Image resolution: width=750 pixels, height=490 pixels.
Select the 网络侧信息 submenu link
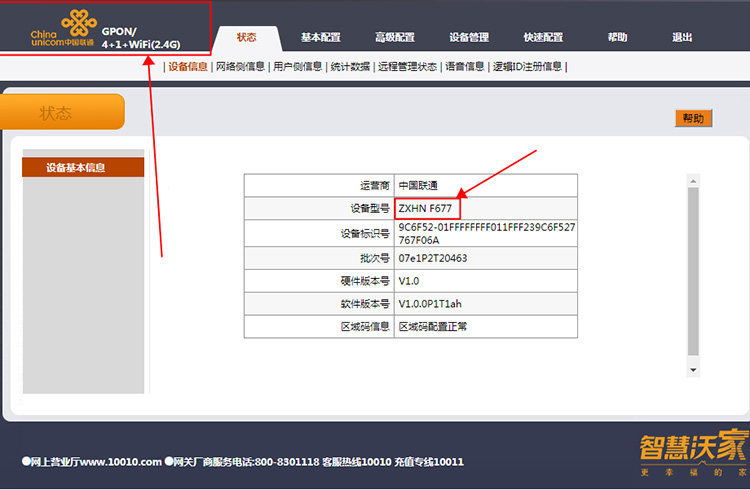pyautogui.click(x=240, y=67)
